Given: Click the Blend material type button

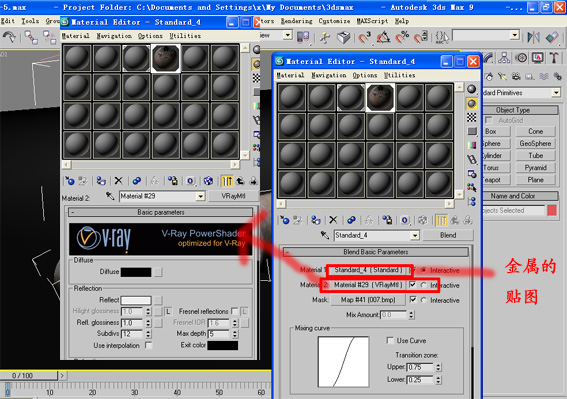Looking at the screenshot, I should [x=448, y=235].
